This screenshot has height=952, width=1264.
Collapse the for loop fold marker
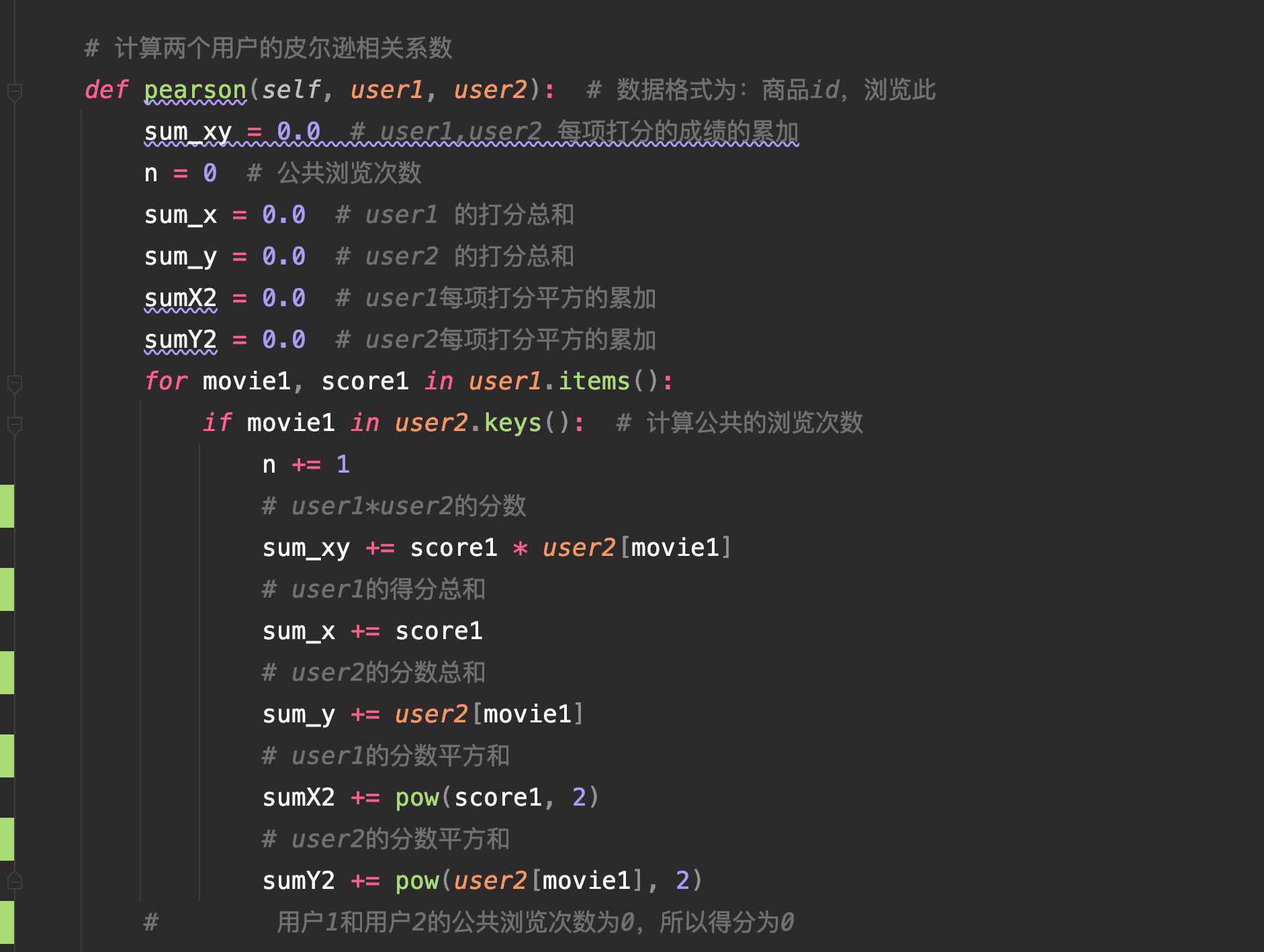click(14, 383)
